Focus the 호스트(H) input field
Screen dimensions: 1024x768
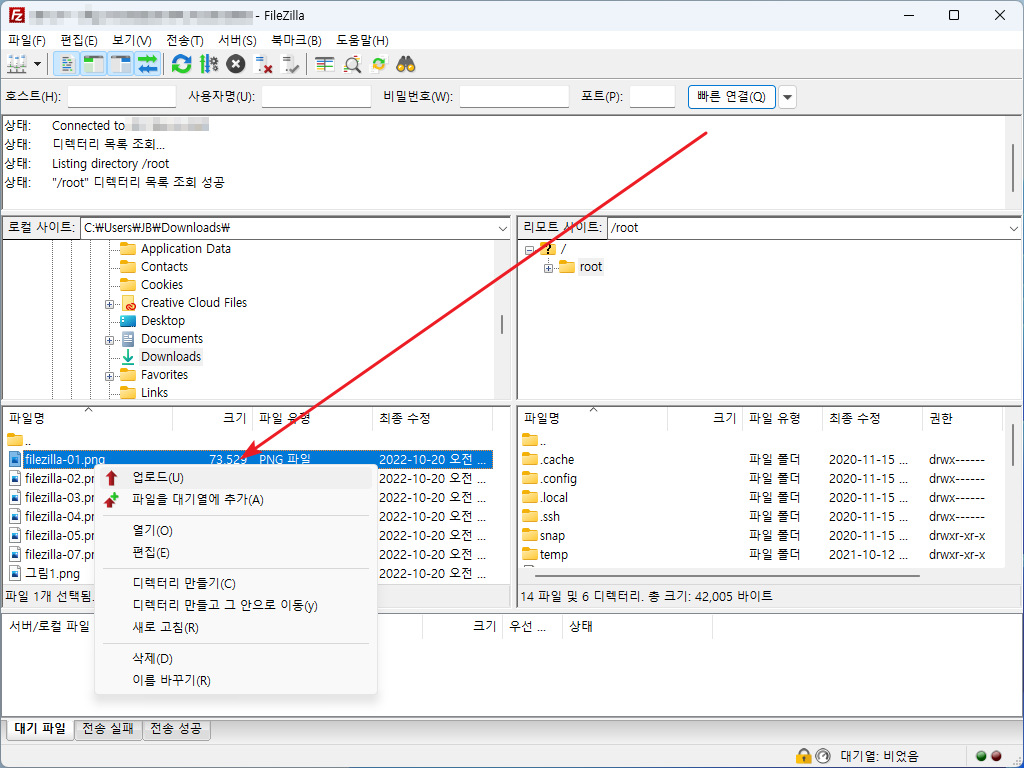click(121, 97)
